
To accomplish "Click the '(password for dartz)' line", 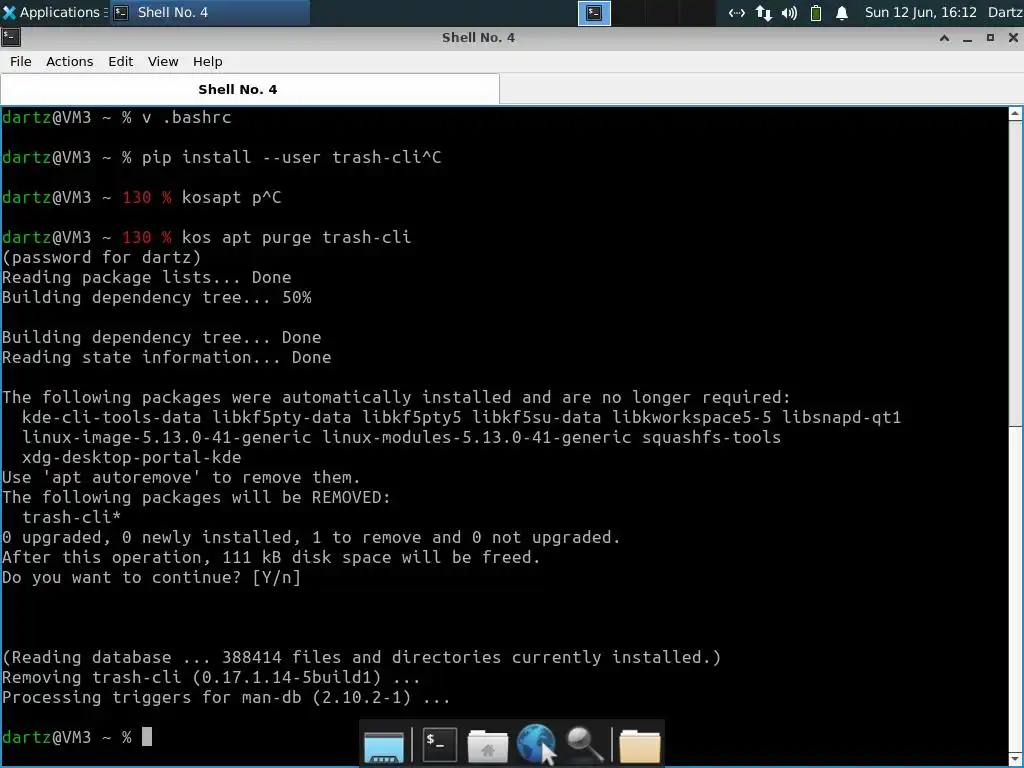I will 101,257.
